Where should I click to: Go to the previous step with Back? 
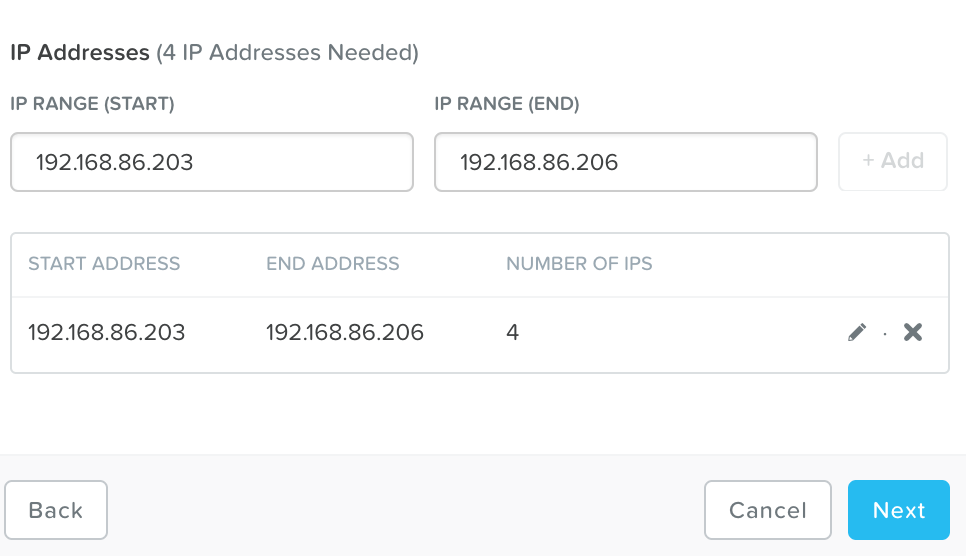(x=56, y=510)
